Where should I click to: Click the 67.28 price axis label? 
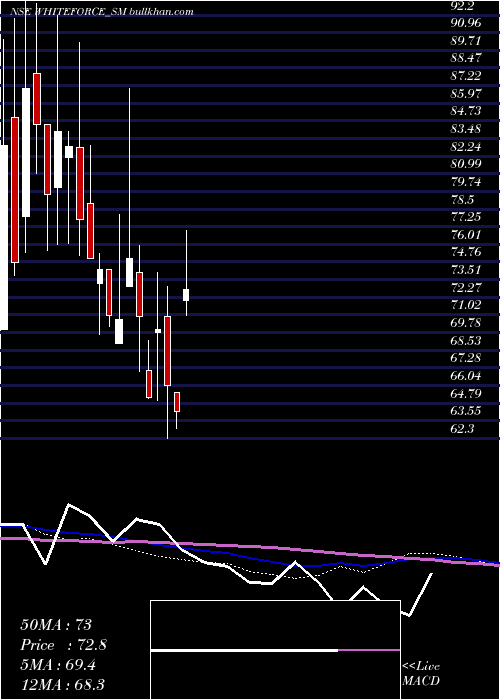tap(466, 358)
